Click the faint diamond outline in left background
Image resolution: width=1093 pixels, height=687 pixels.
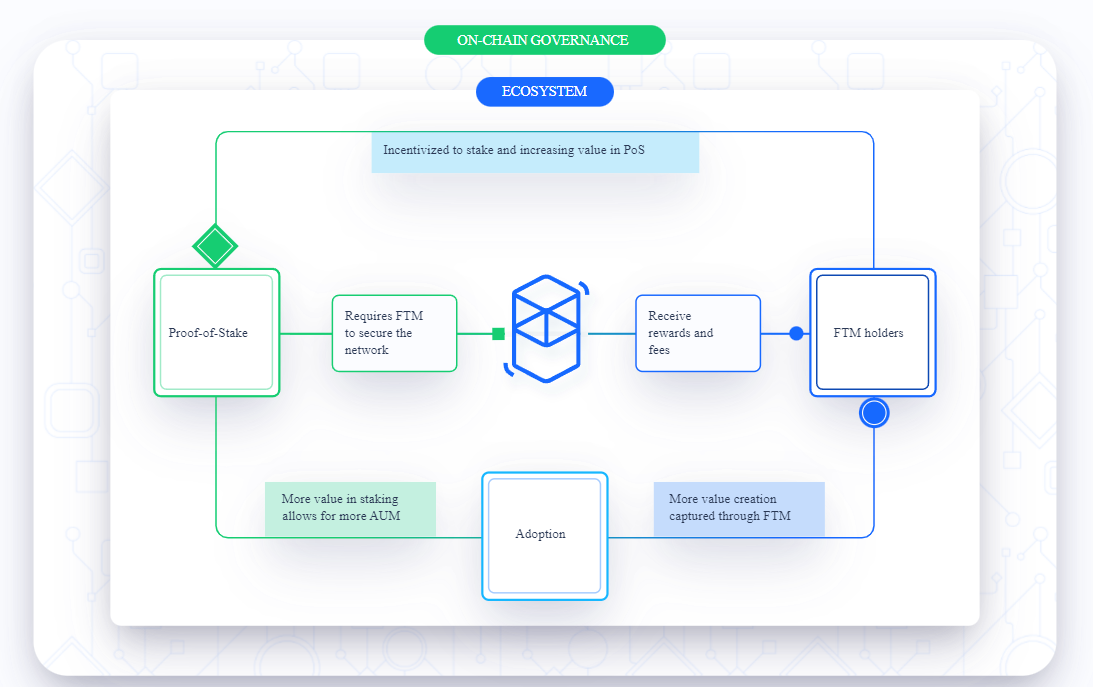70,183
